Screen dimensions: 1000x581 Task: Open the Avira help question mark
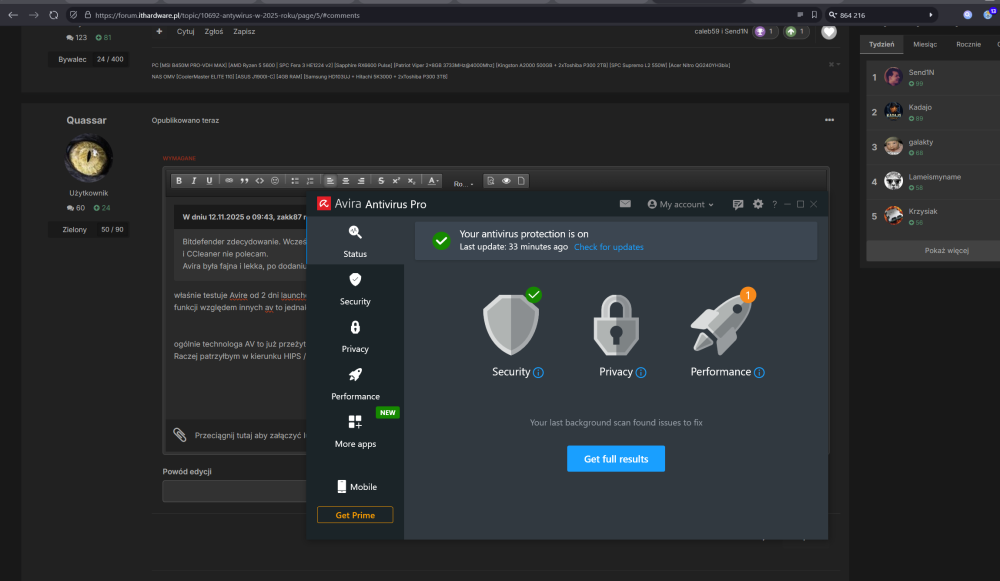tap(774, 204)
